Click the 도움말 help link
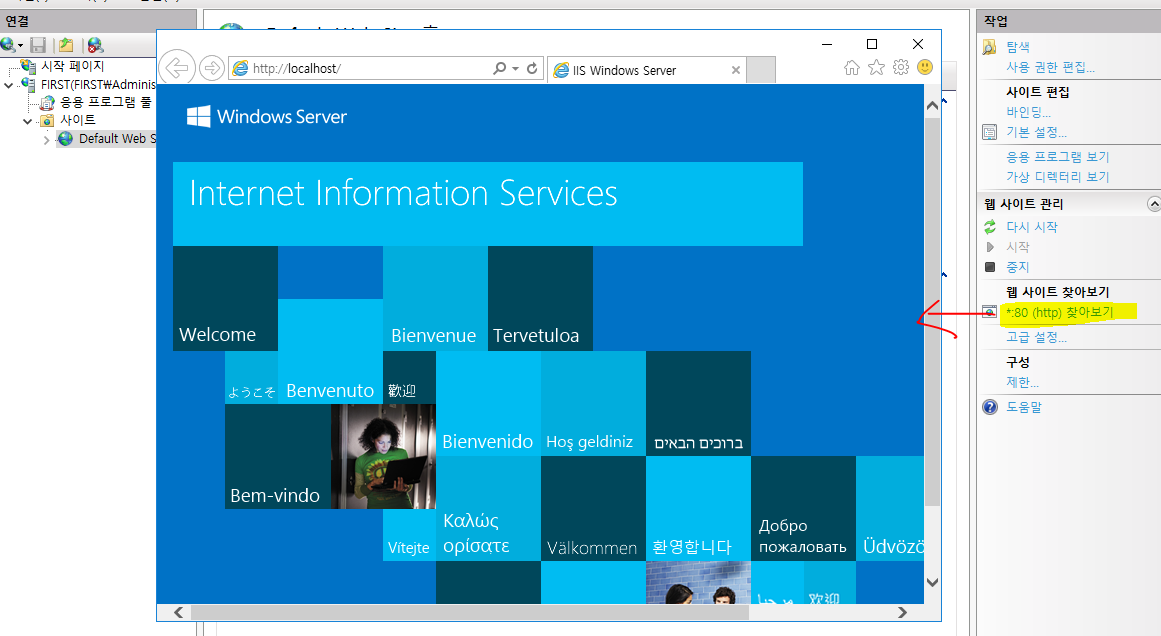 coord(1023,406)
